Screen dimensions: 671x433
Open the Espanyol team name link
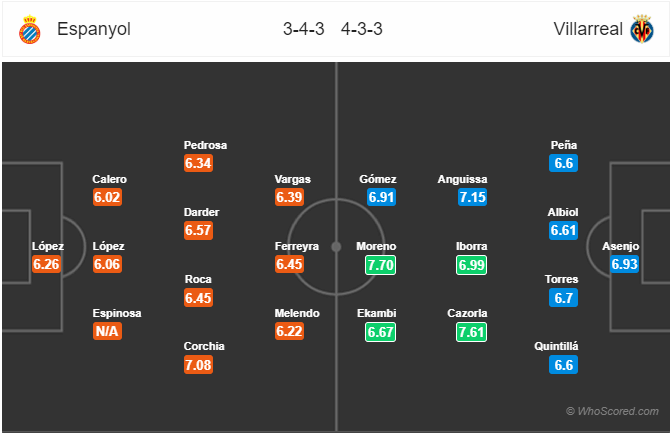(x=94, y=29)
